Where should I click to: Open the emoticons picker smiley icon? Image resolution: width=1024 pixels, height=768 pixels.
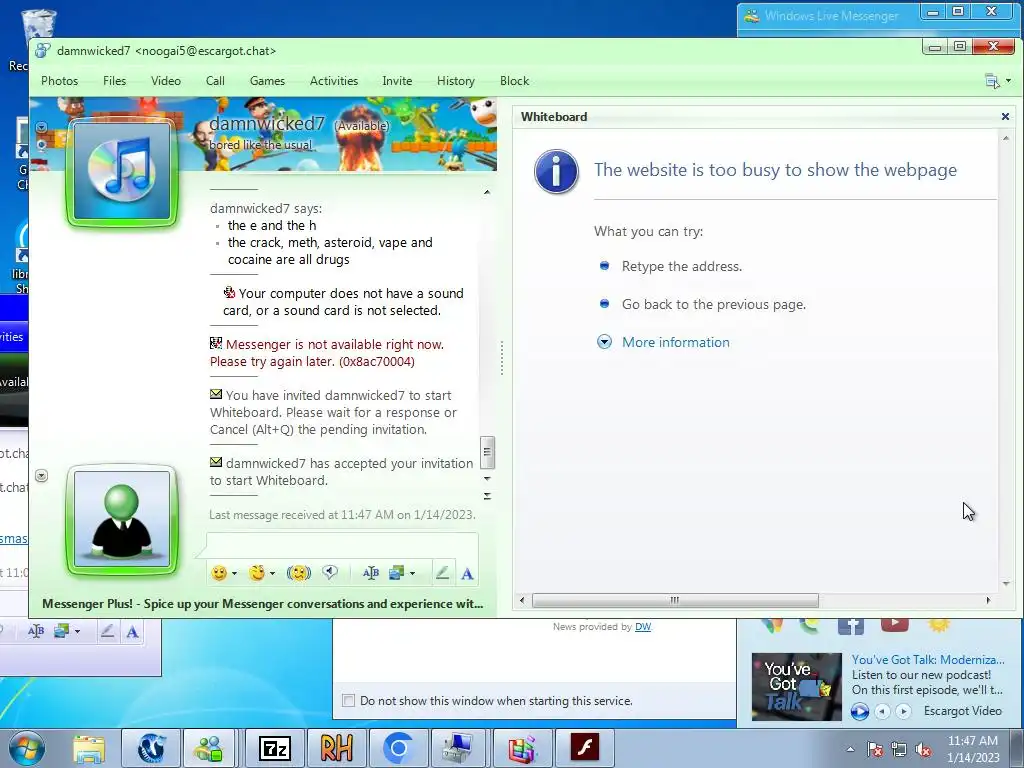click(219, 573)
